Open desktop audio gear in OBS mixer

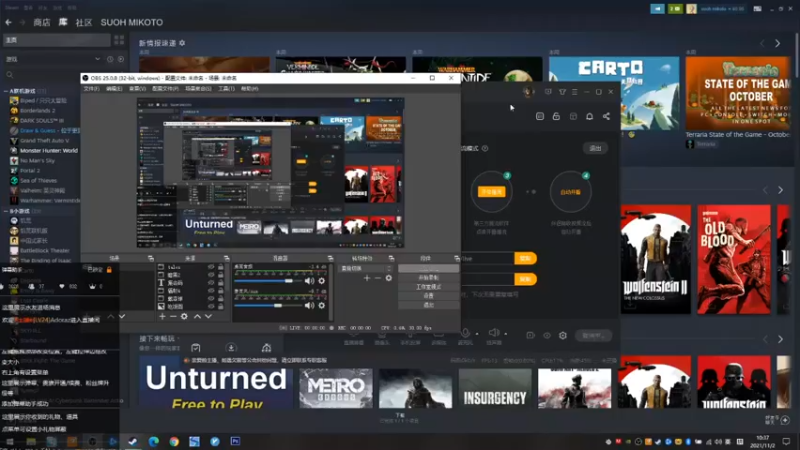click(x=321, y=281)
